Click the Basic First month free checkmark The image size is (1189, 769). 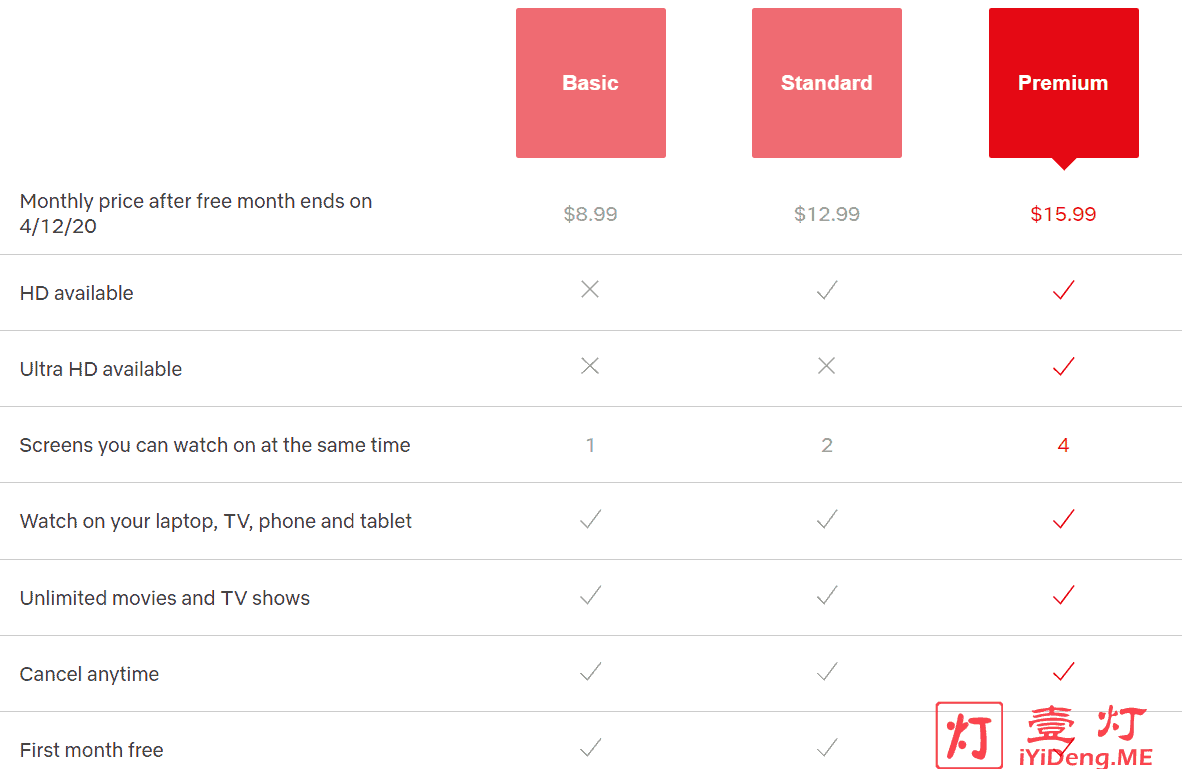[x=591, y=748]
